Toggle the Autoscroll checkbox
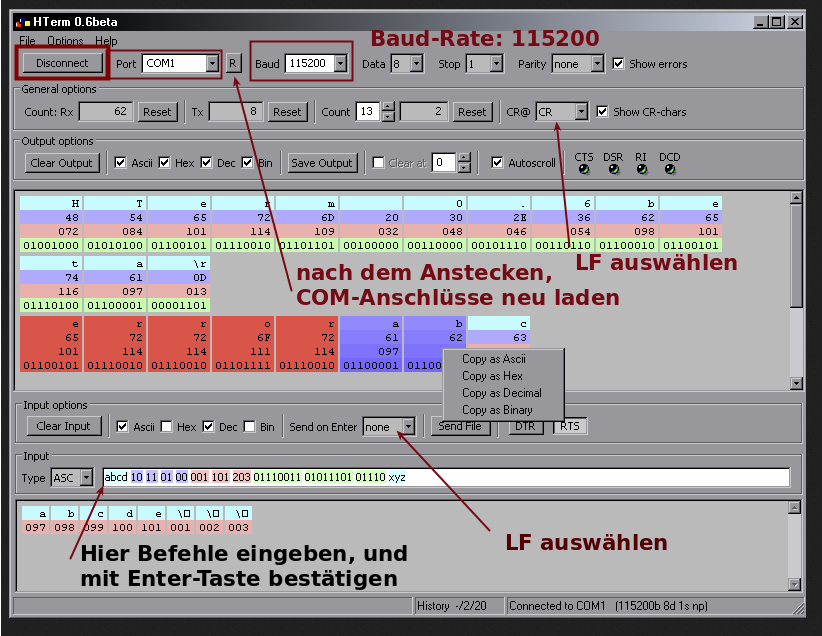 pos(497,162)
